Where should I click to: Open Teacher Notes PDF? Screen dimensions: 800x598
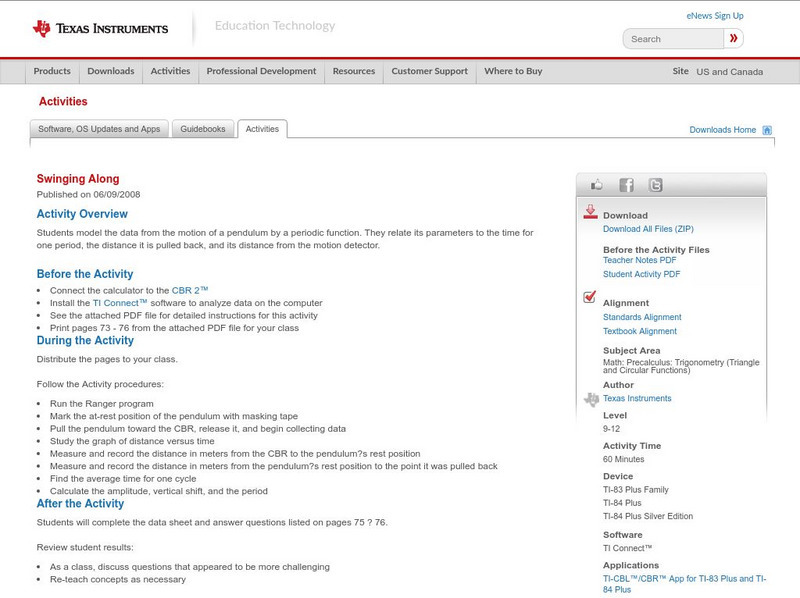click(639, 260)
